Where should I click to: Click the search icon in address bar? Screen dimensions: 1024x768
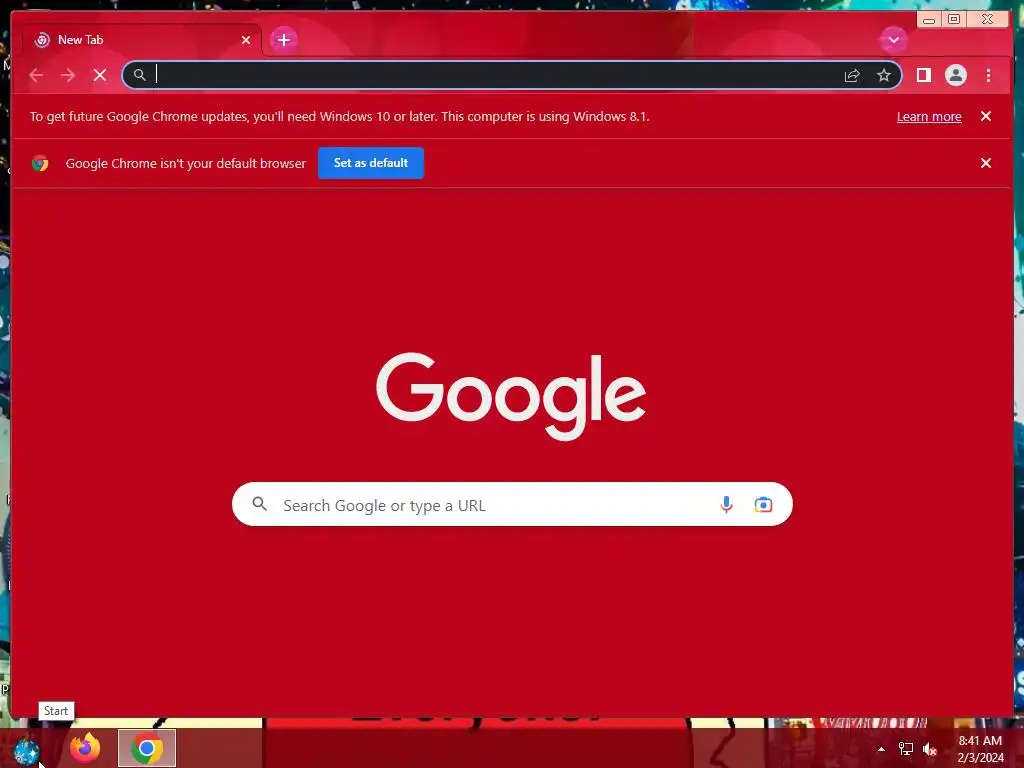pos(140,75)
